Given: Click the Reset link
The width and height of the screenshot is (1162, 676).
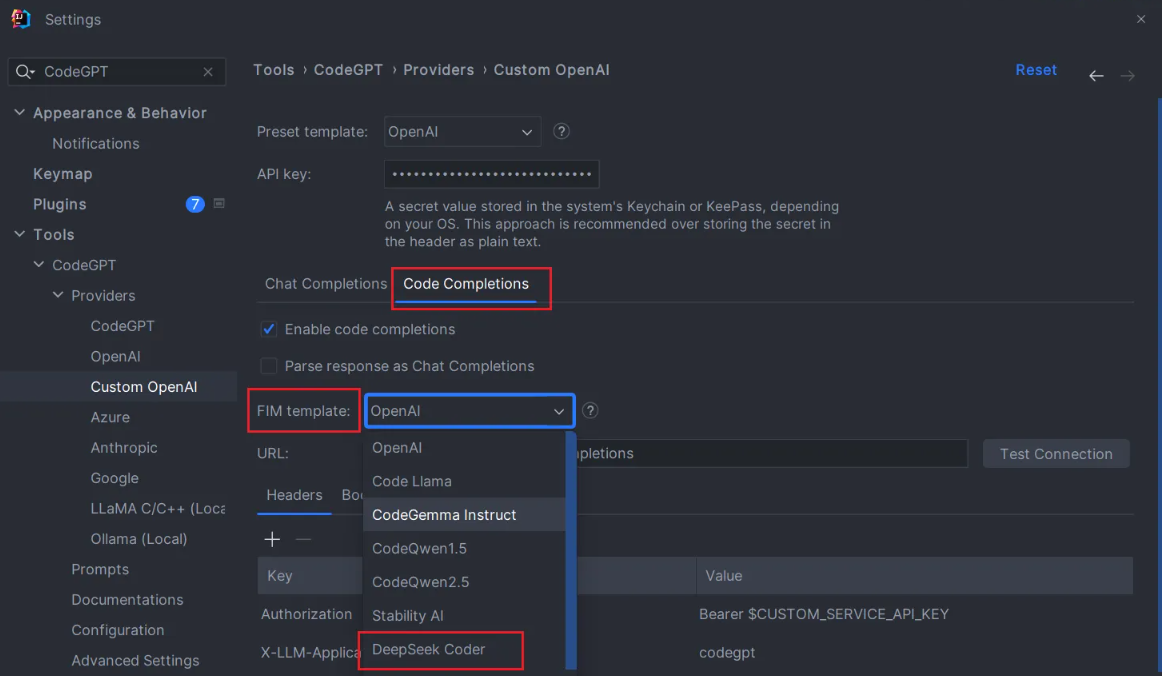Looking at the screenshot, I should coord(1036,70).
